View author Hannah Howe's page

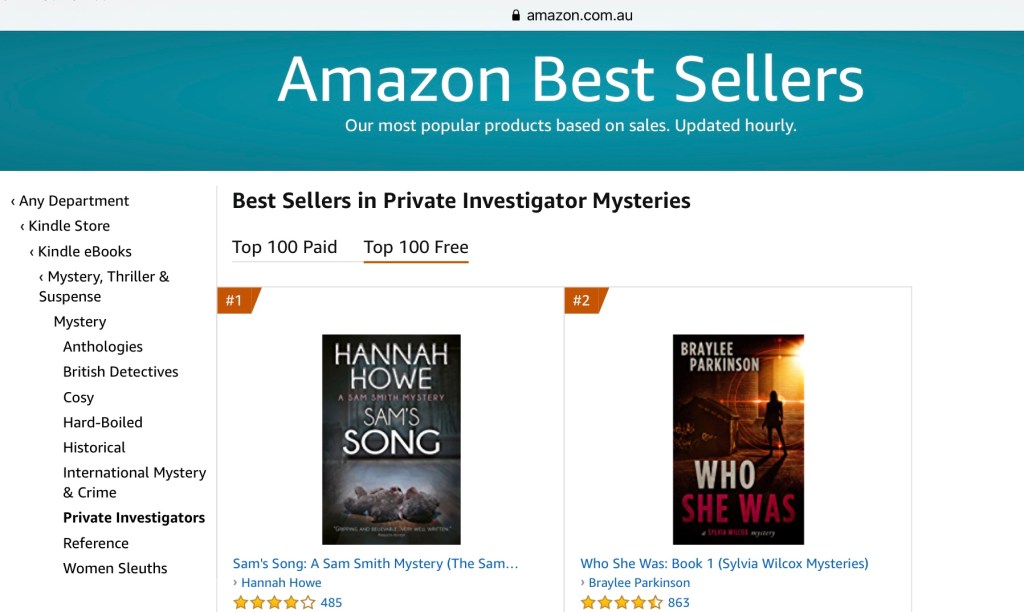point(281,583)
